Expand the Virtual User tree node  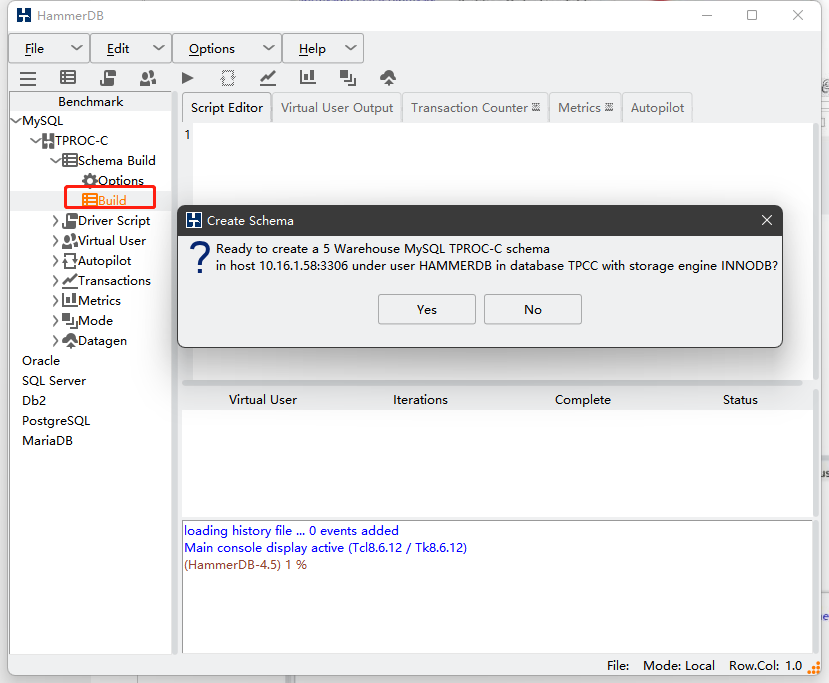56,241
